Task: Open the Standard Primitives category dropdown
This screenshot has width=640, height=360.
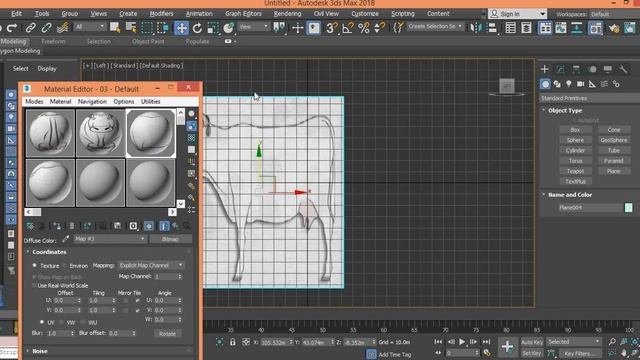Action: click(589, 98)
